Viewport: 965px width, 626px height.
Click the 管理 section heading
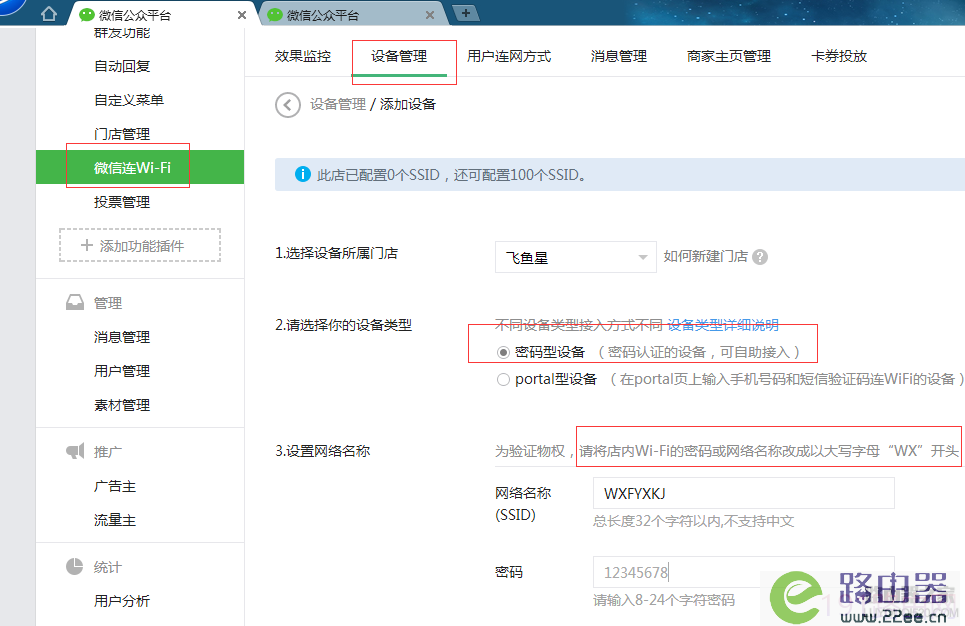tap(108, 302)
